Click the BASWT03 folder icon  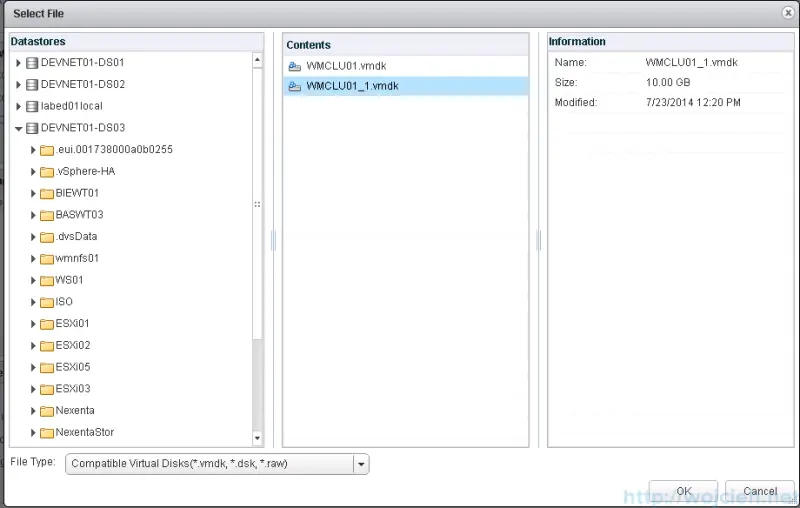point(46,215)
